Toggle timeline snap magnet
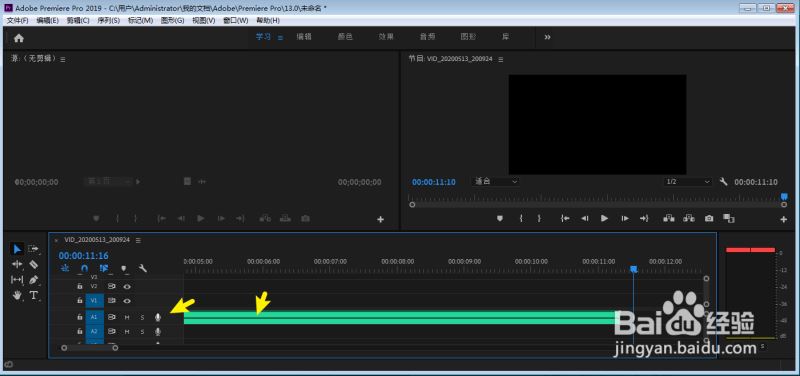Image resolution: width=800 pixels, height=376 pixels. tap(84, 268)
